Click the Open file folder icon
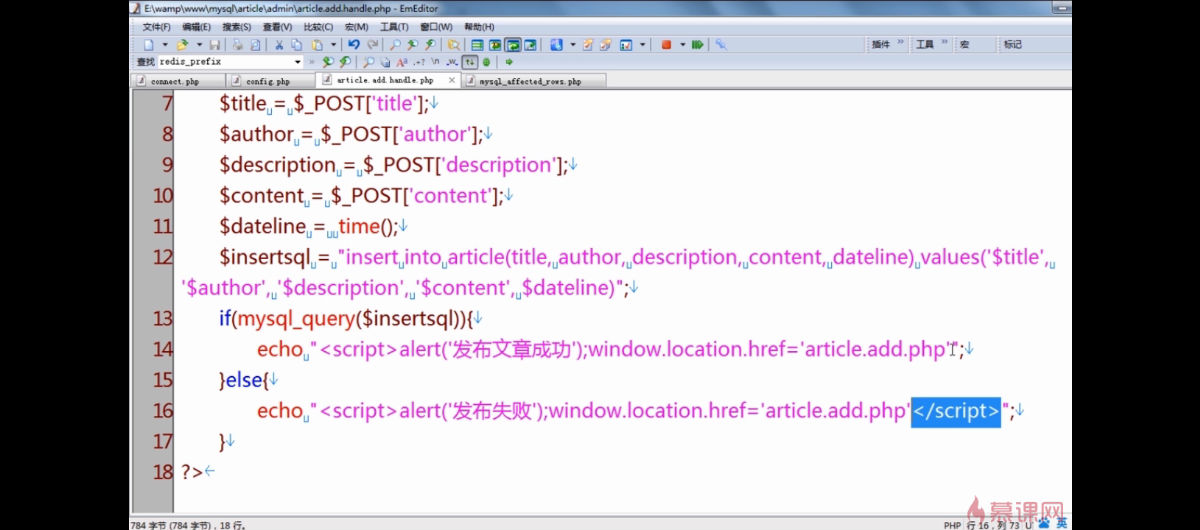Viewport: 1200px width, 530px height. tap(182, 44)
